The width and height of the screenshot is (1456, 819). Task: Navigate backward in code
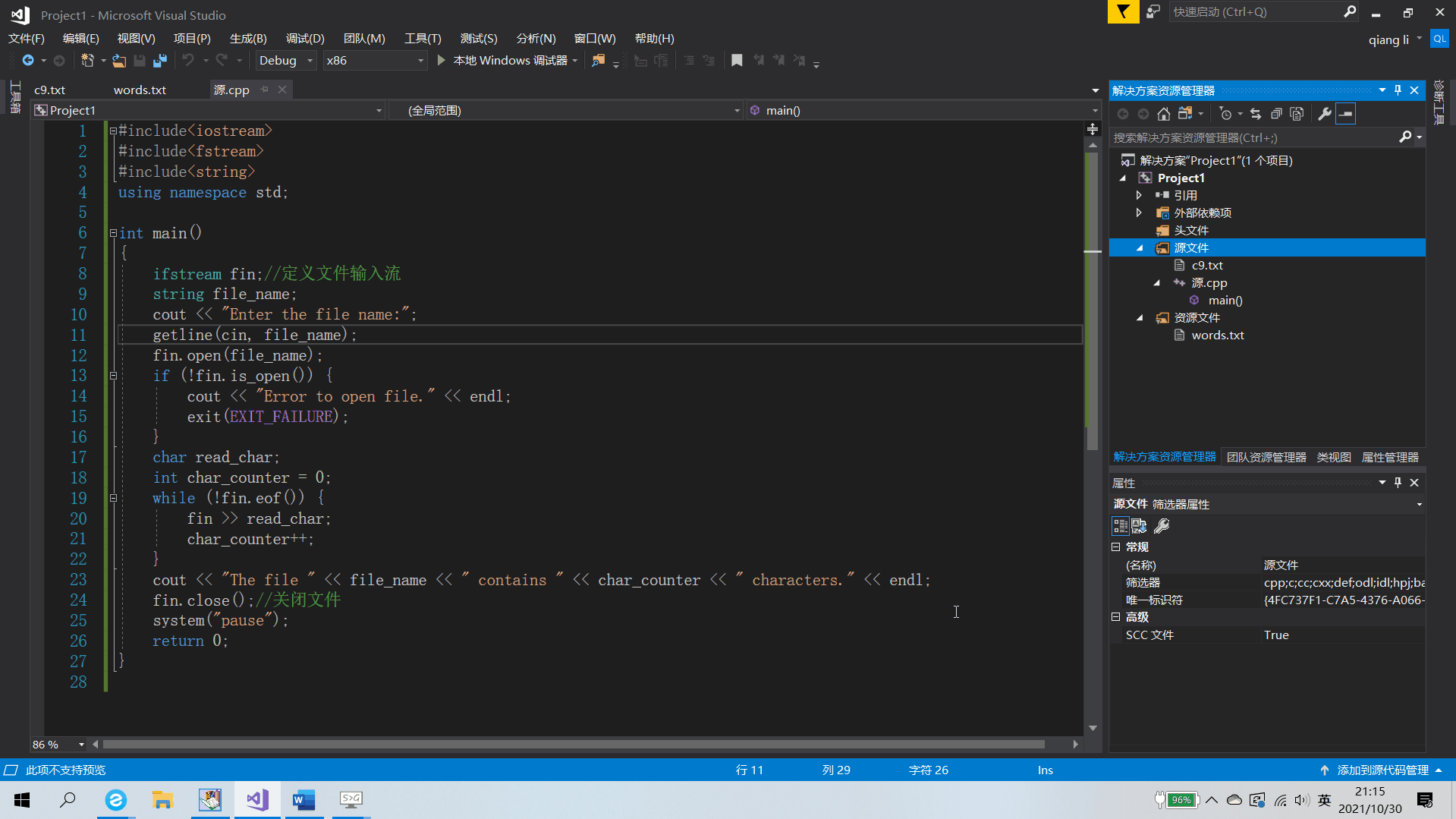click(x=28, y=61)
